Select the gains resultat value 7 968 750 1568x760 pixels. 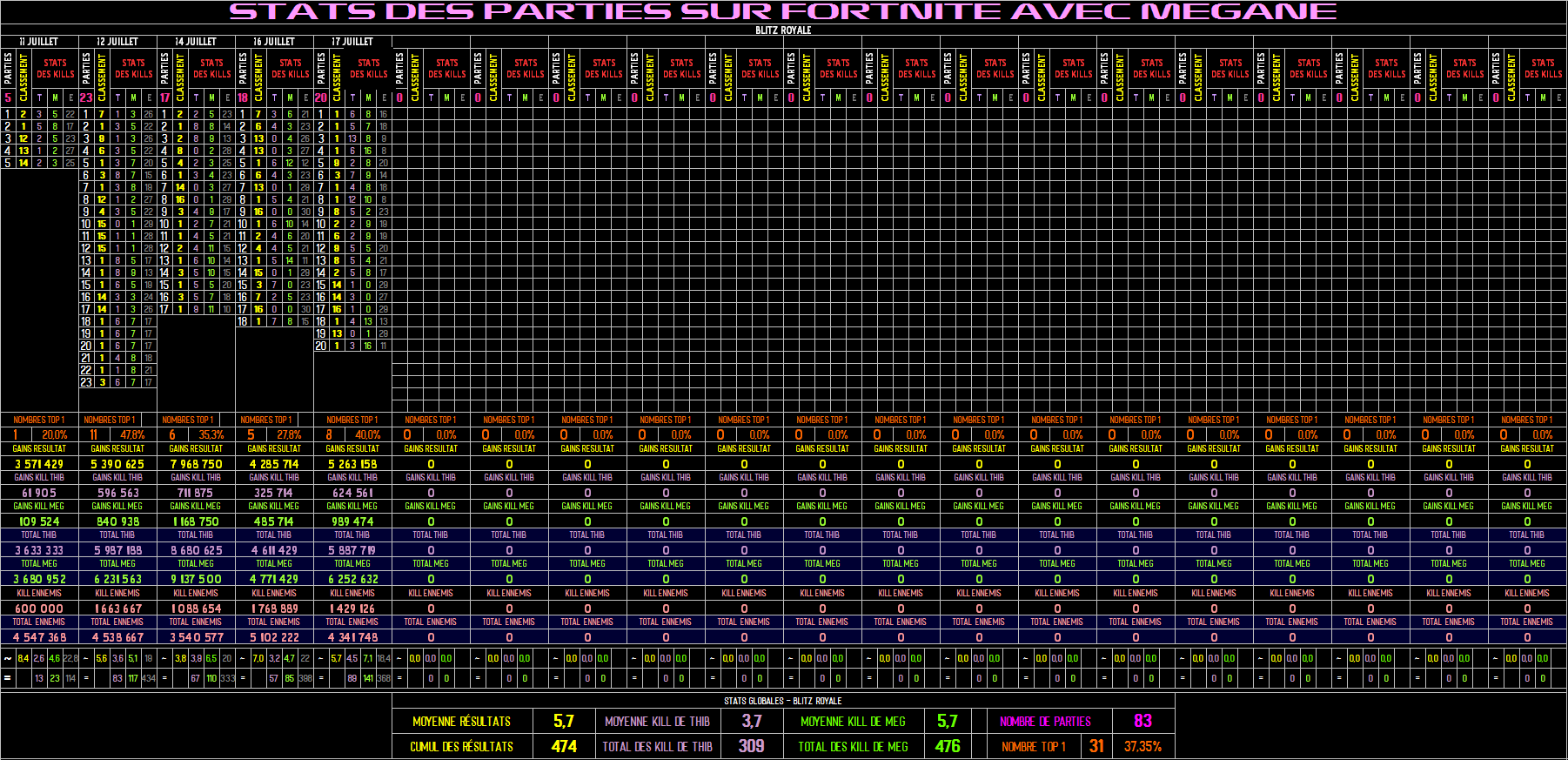click(196, 464)
